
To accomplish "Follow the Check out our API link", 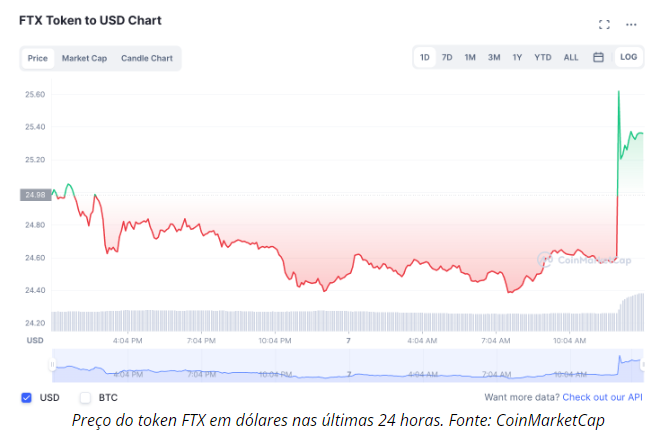I will coord(602,397).
